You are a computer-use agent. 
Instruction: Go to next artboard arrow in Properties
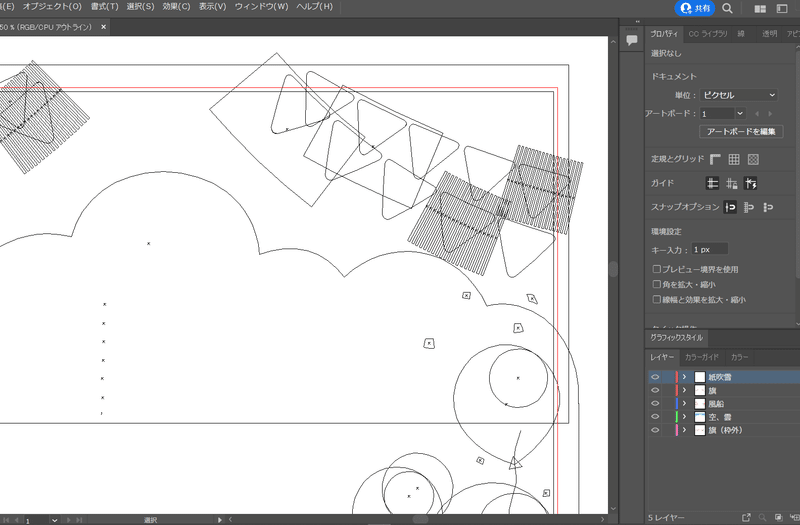tap(770, 114)
